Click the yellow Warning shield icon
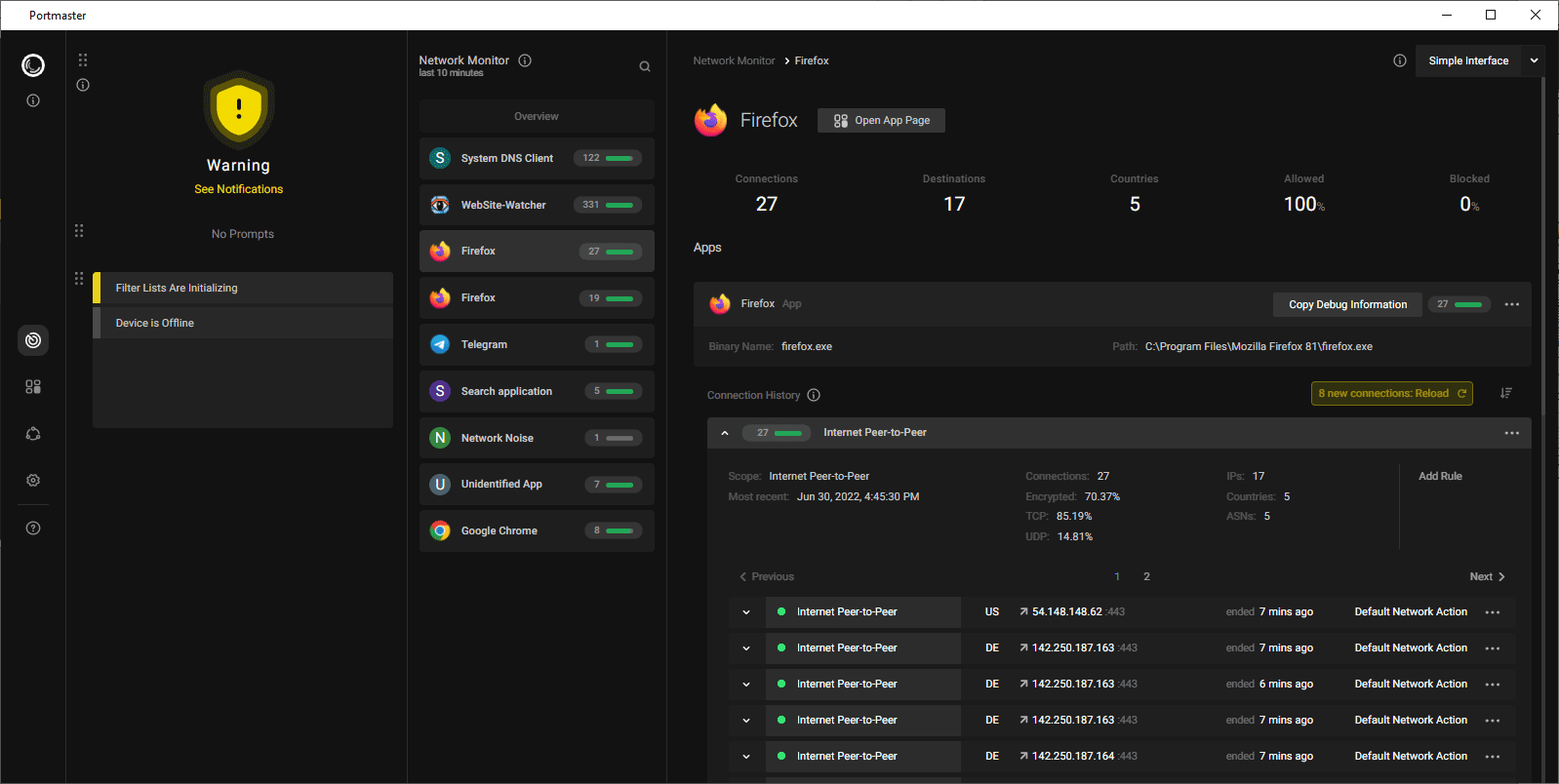Screen dimensions: 1559x784 pos(239,109)
